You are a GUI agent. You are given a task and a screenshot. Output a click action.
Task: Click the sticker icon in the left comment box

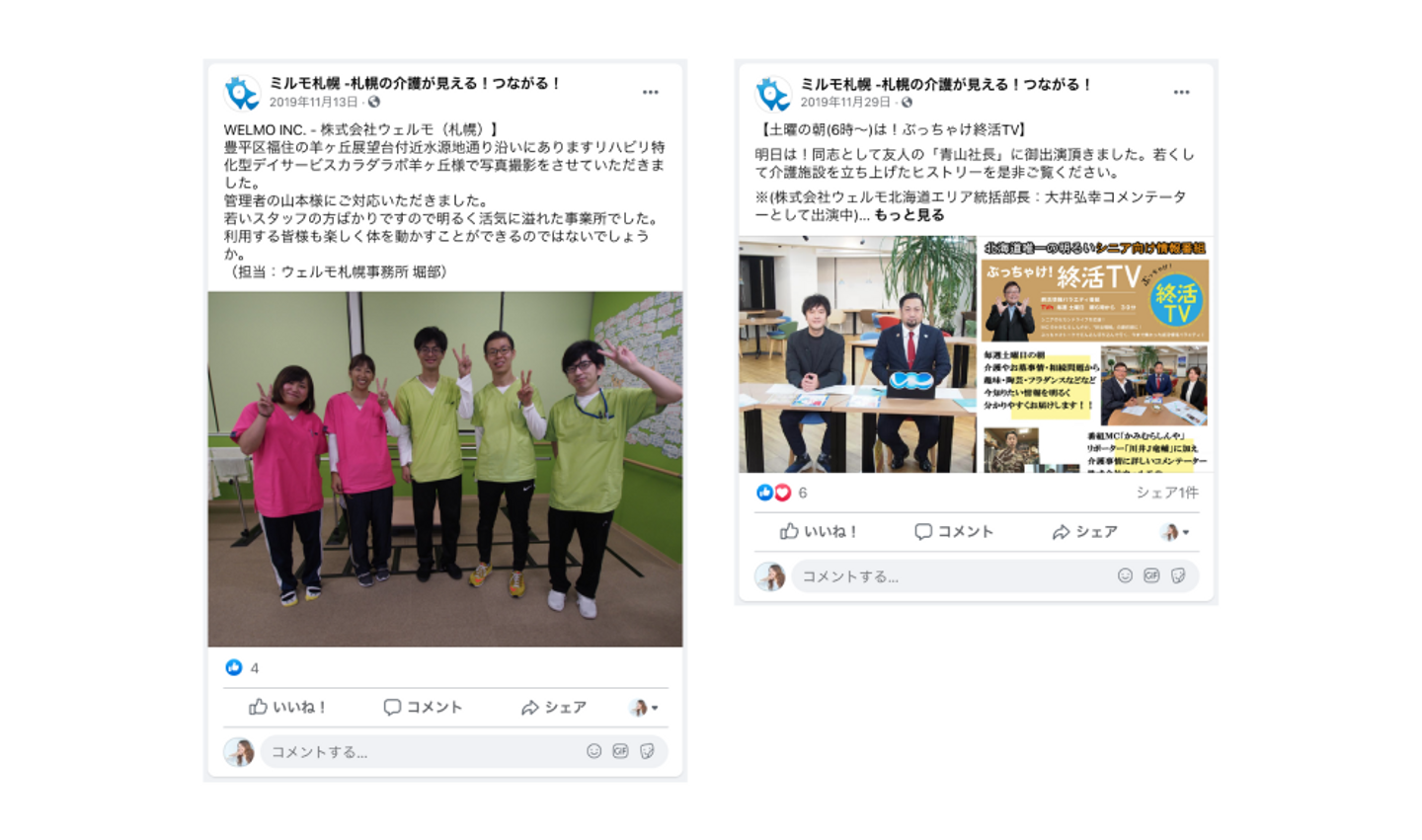(x=647, y=751)
